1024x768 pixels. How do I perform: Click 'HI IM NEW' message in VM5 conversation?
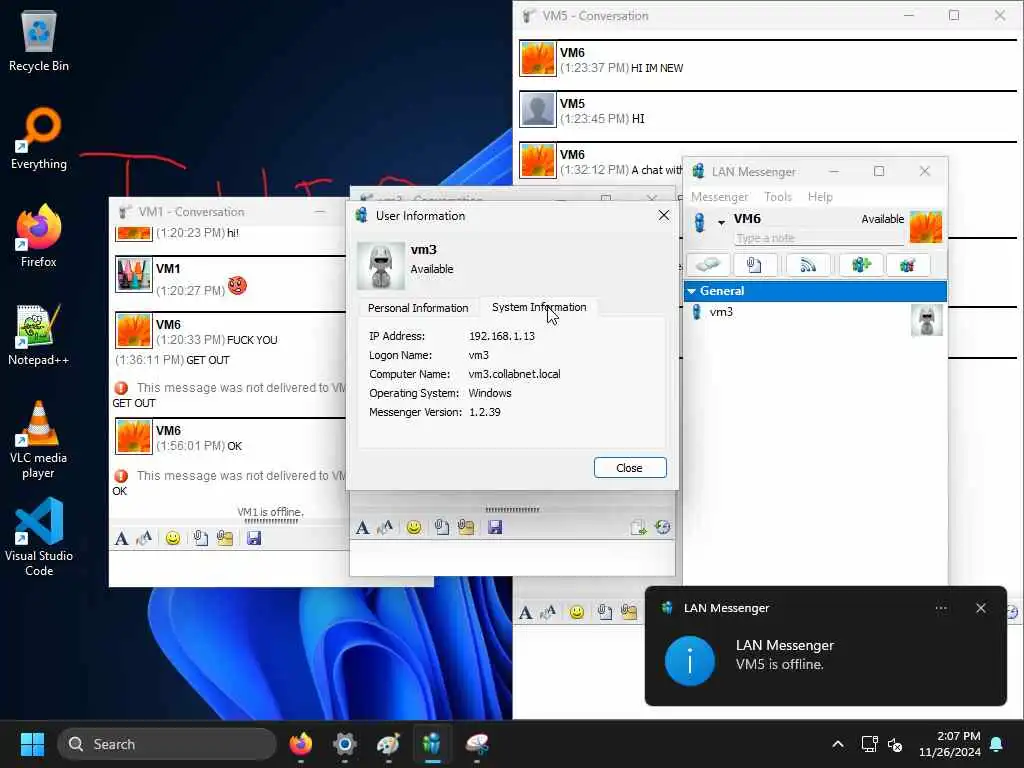657,68
